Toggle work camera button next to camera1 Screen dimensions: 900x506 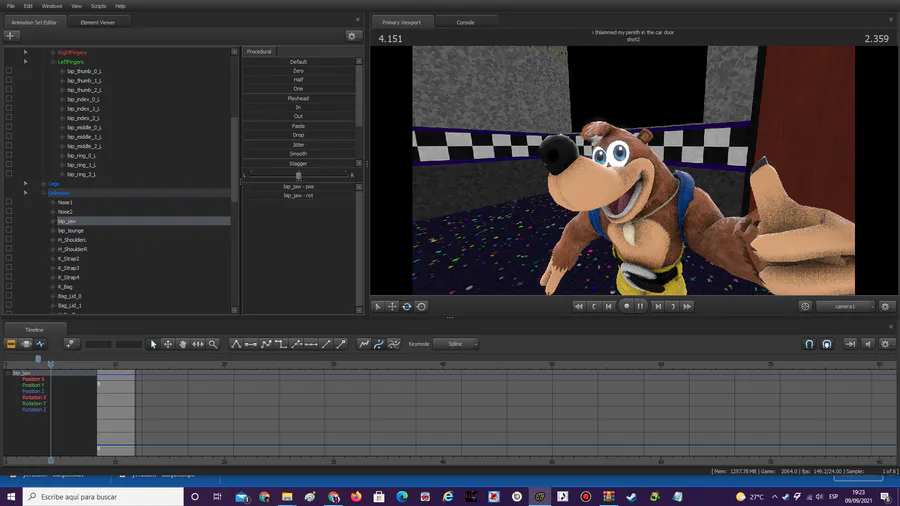tap(805, 306)
